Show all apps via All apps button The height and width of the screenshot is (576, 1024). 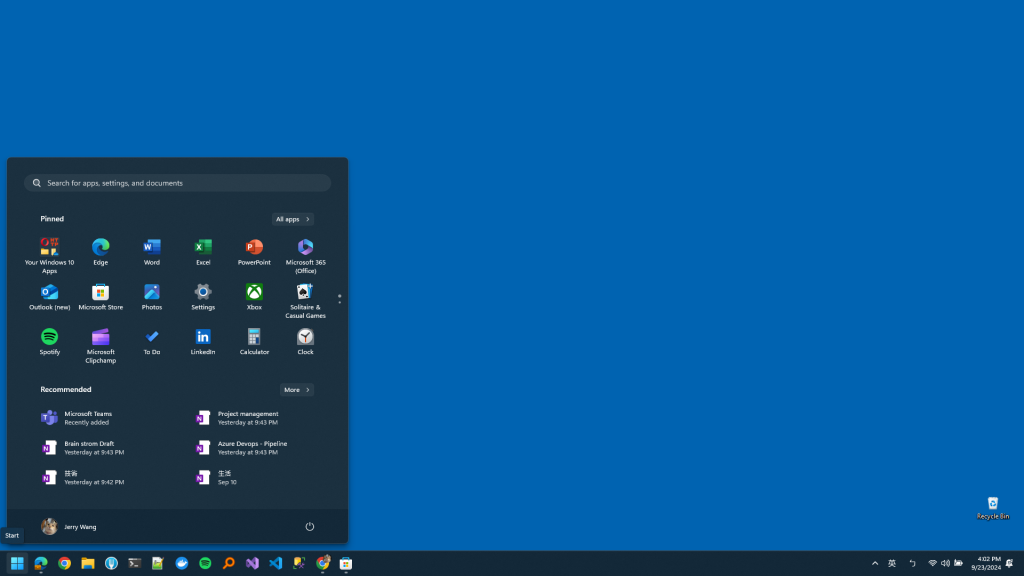point(293,219)
